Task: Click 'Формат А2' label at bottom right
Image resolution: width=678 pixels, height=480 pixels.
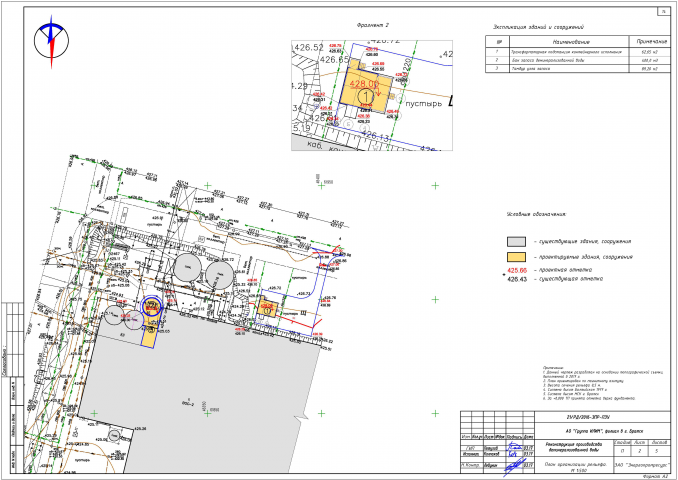Action: 656,476
